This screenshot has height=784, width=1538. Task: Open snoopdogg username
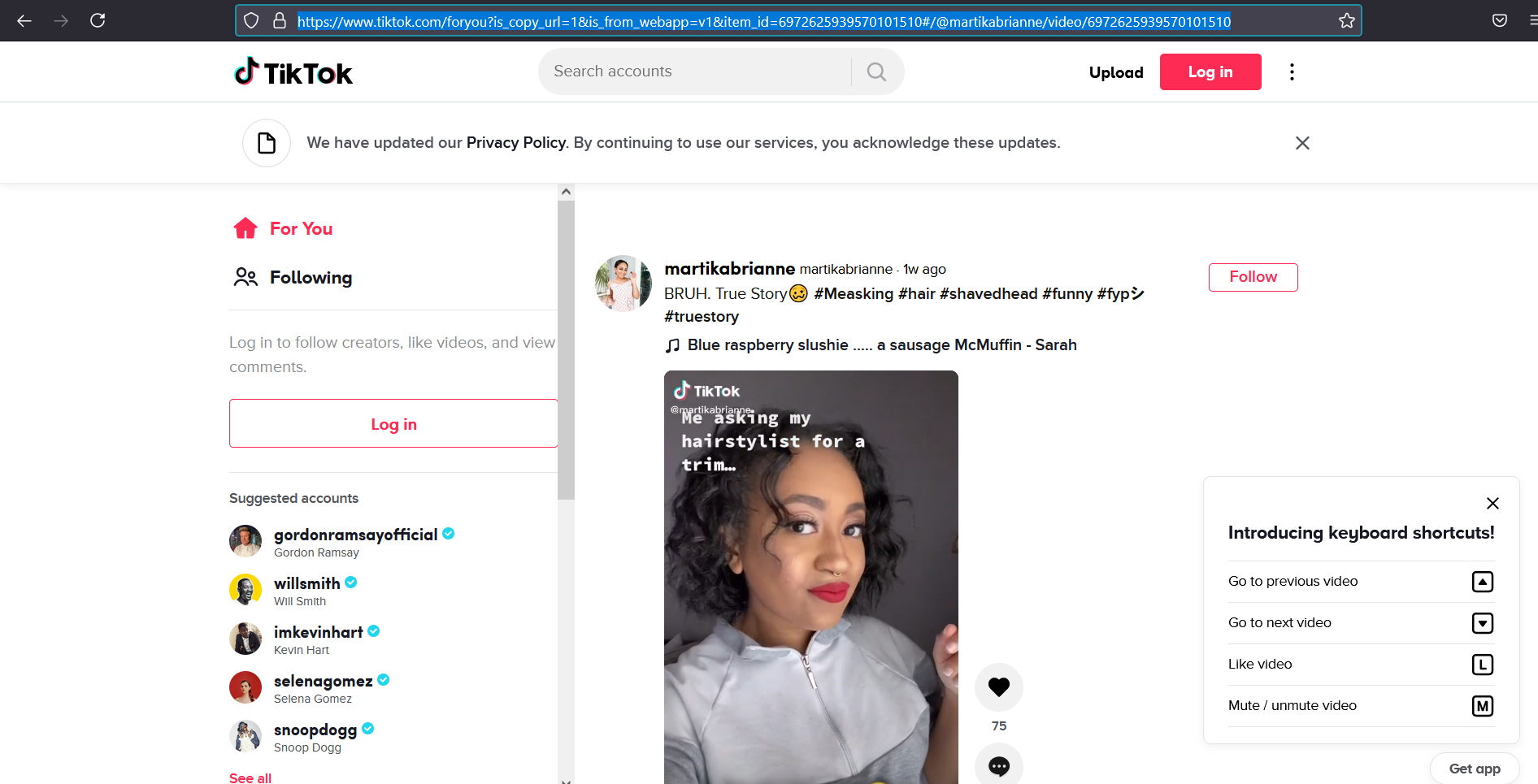coord(315,730)
